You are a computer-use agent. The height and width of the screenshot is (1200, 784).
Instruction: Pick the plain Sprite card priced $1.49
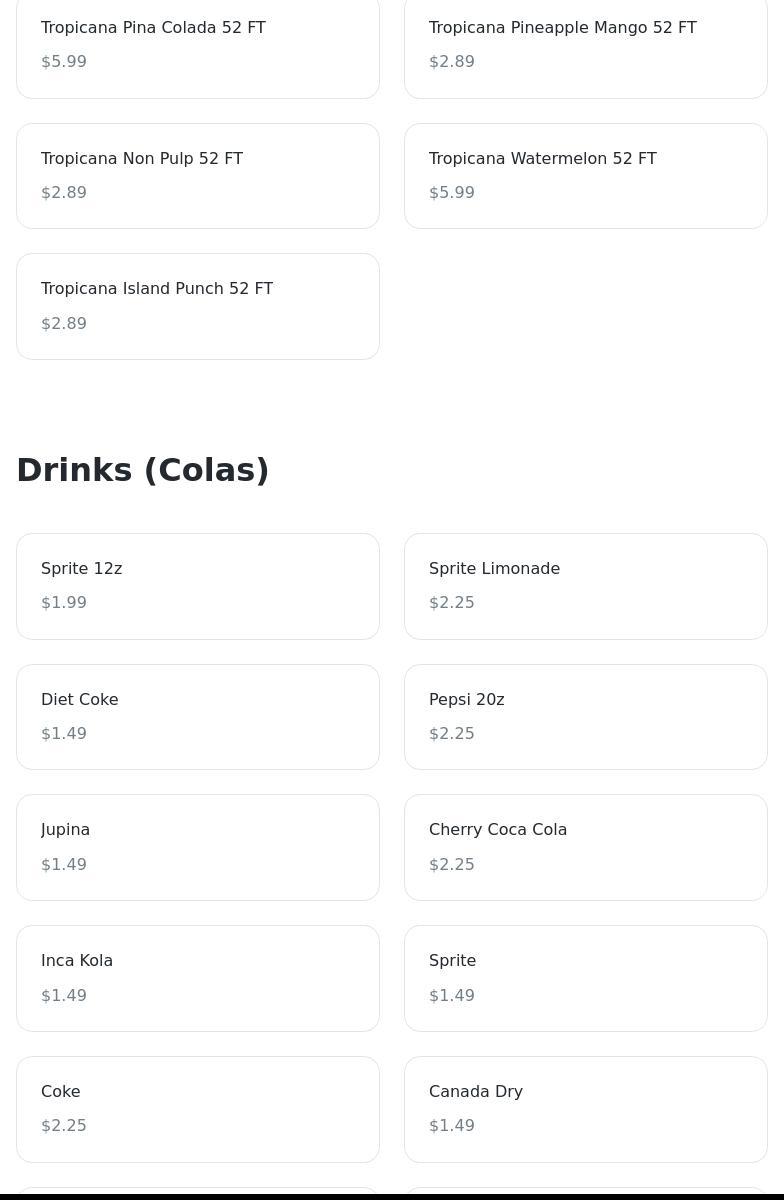tap(585, 978)
